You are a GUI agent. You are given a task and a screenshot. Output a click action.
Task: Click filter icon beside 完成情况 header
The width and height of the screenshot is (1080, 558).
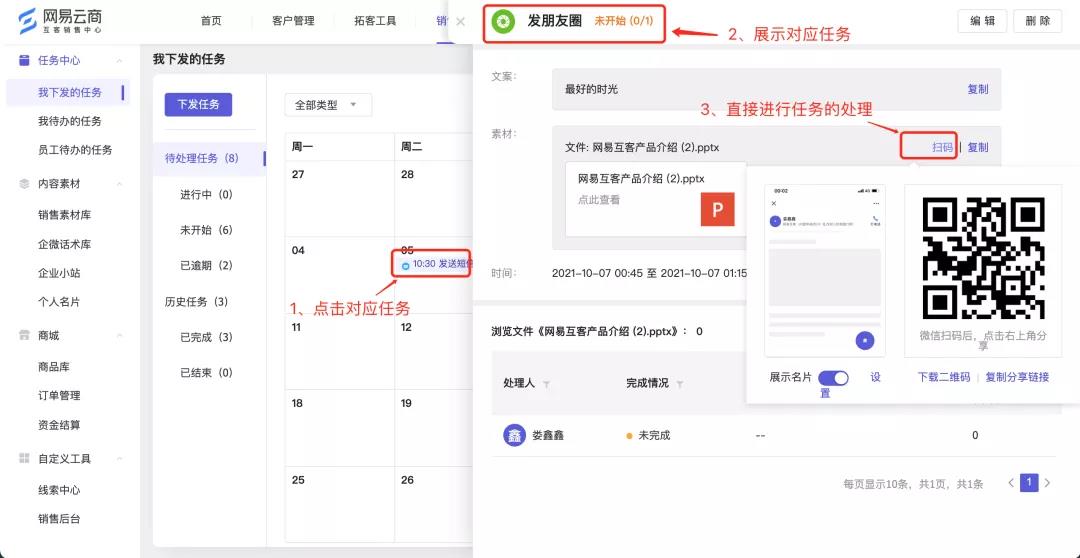[x=680, y=384]
